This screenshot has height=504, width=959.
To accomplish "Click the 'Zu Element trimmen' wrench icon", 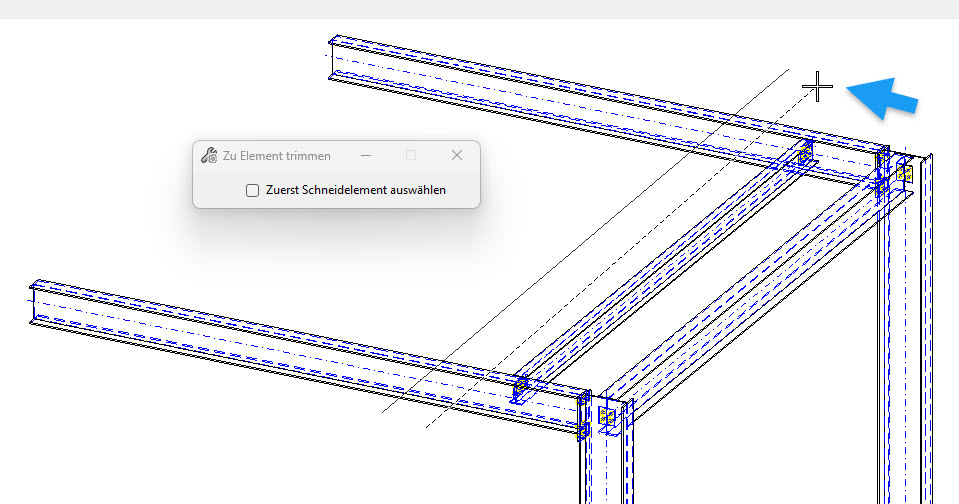I will 209,156.
